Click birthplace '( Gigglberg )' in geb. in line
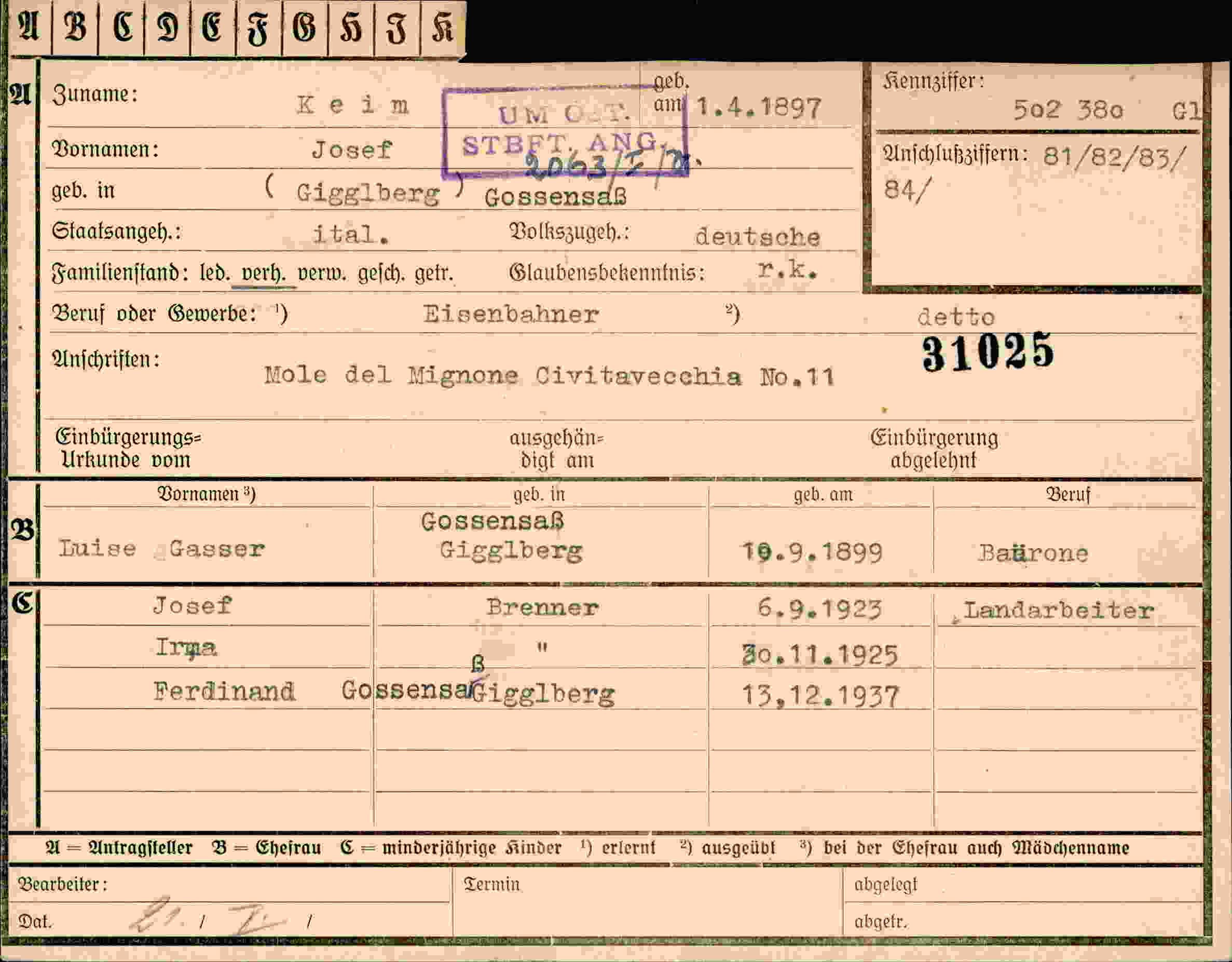This screenshot has height=962, width=1232. coord(365,191)
